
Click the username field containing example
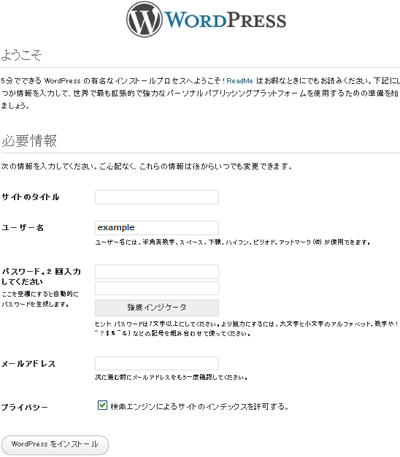[x=157, y=228]
